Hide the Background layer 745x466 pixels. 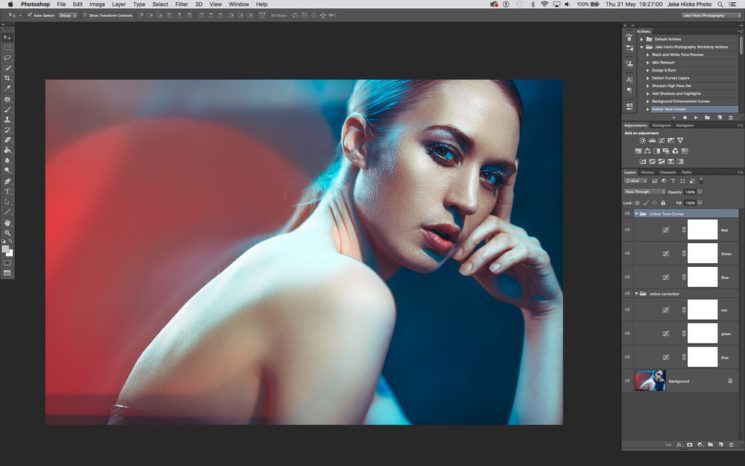pyautogui.click(x=627, y=381)
